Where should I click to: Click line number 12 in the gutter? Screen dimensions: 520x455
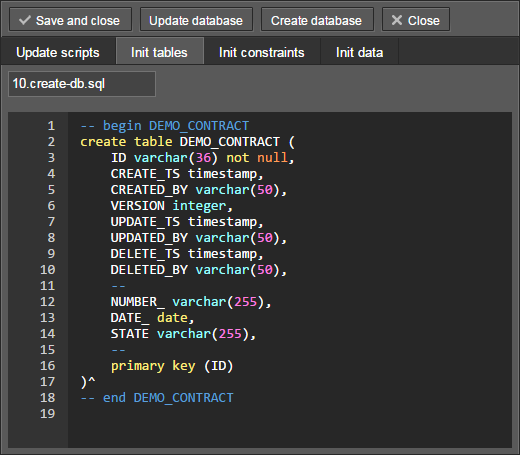[x=47, y=302]
